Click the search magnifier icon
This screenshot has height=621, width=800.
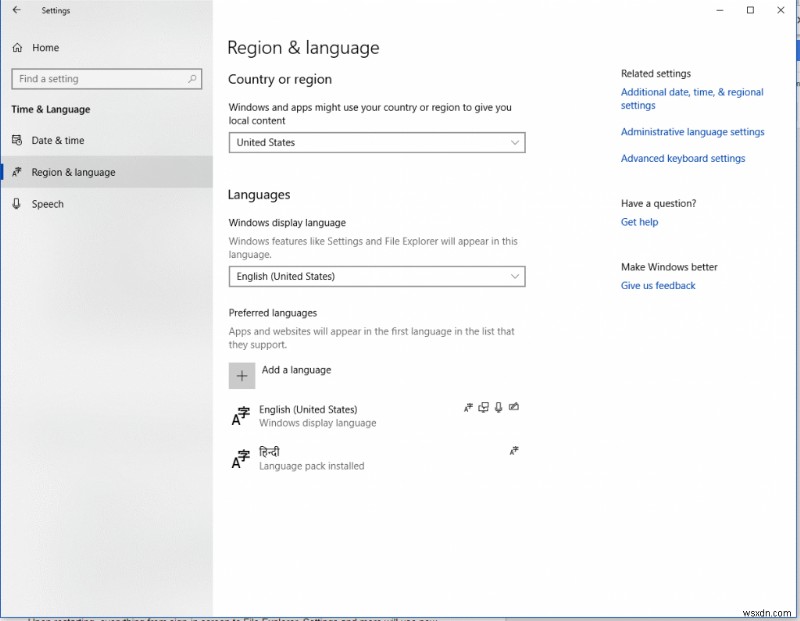[x=192, y=79]
